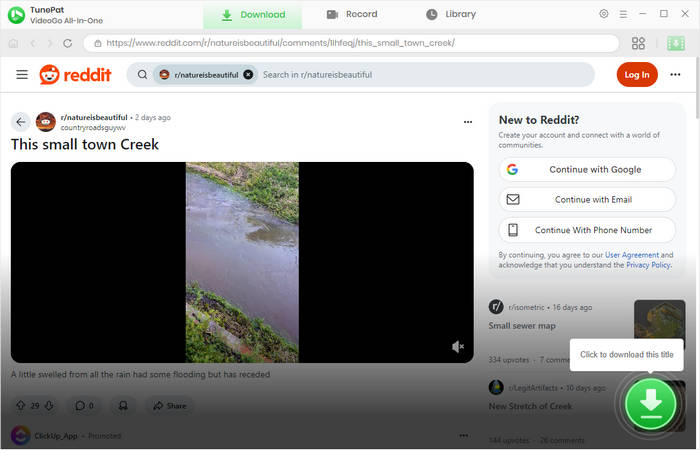The width and height of the screenshot is (700, 450).
Task: Continue with Google sign-in
Action: click(x=587, y=170)
